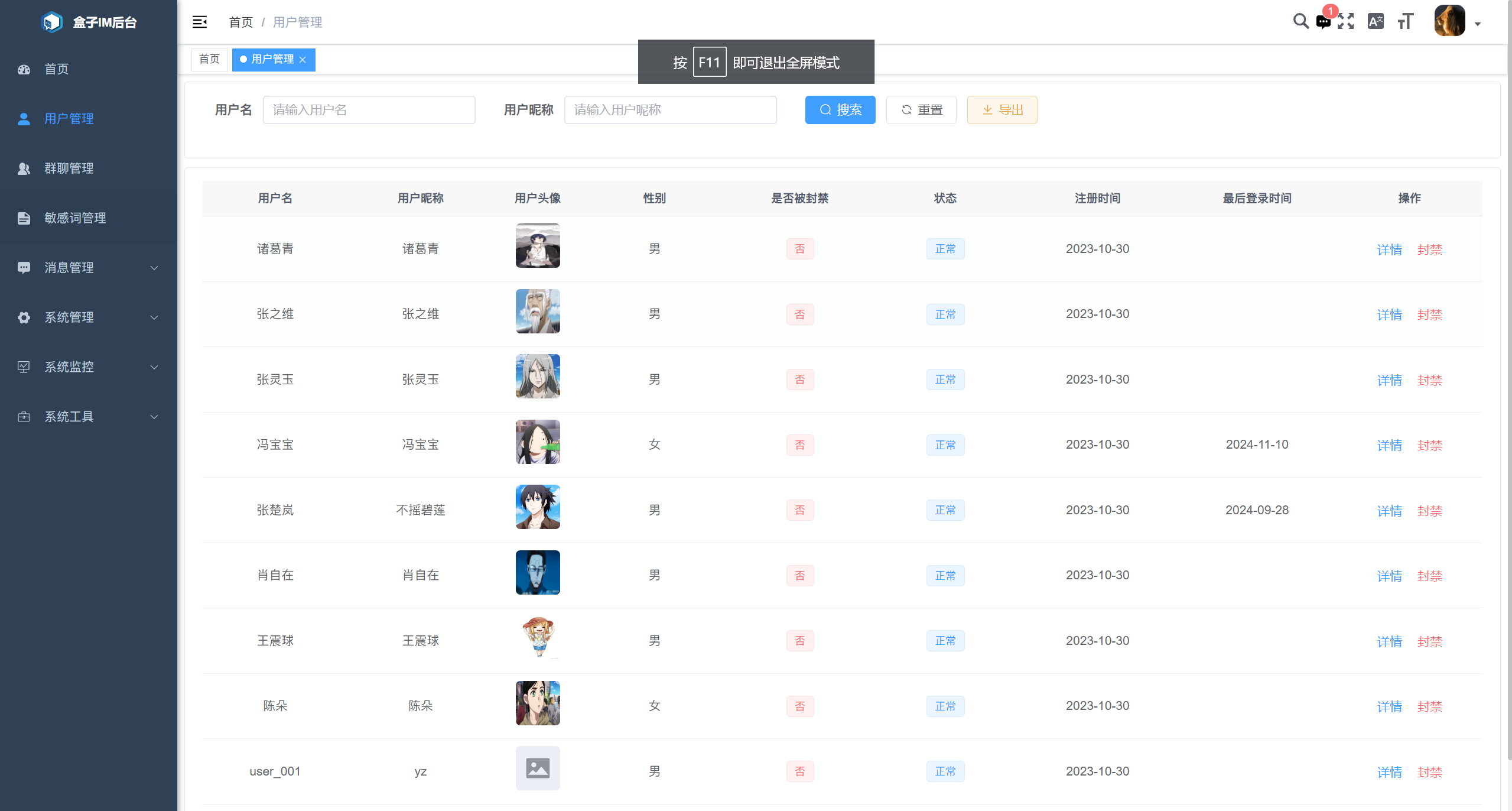This screenshot has height=811, width=1512.
Task: Close the 用户管理 tab
Action: point(304,59)
